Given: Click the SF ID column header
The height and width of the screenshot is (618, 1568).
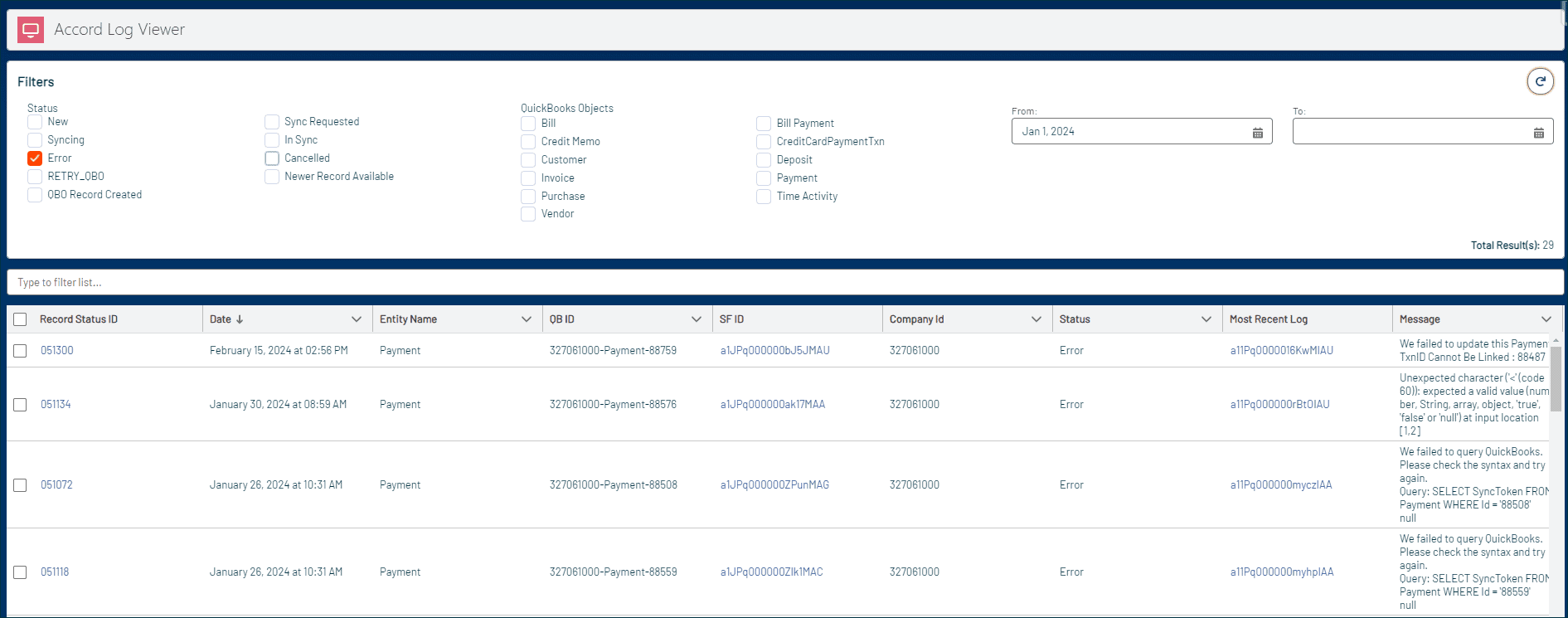Looking at the screenshot, I should pyautogui.click(x=731, y=319).
